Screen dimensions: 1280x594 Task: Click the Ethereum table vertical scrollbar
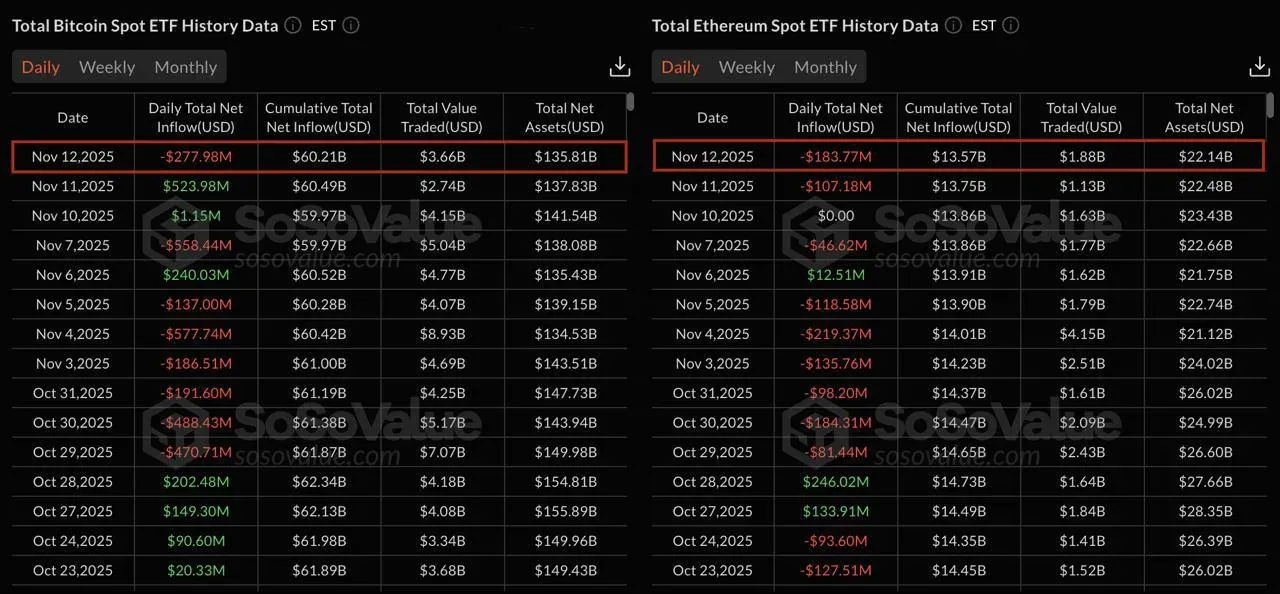pyautogui.click(x=1270, y=102)
